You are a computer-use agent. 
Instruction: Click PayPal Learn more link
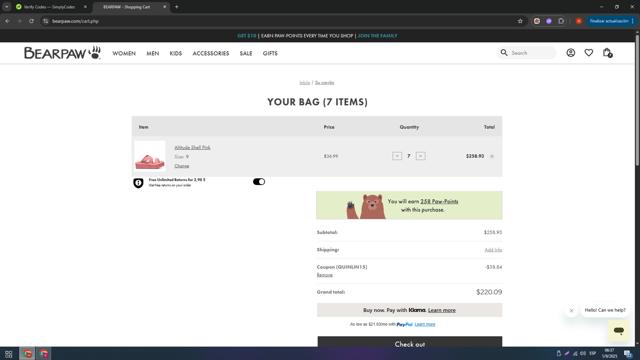pos(425,324)
